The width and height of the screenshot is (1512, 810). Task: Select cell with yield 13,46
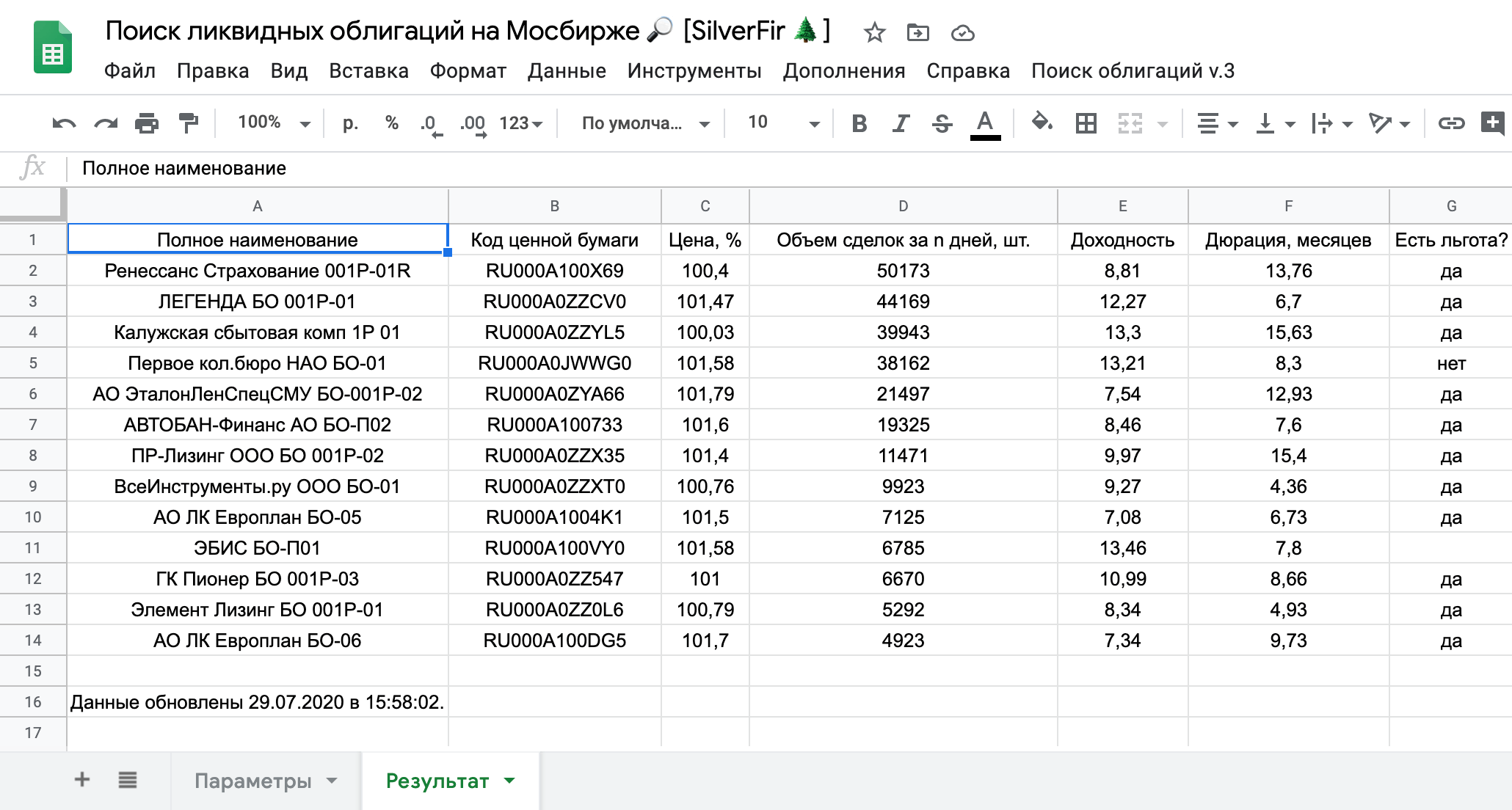(1122, 548)
